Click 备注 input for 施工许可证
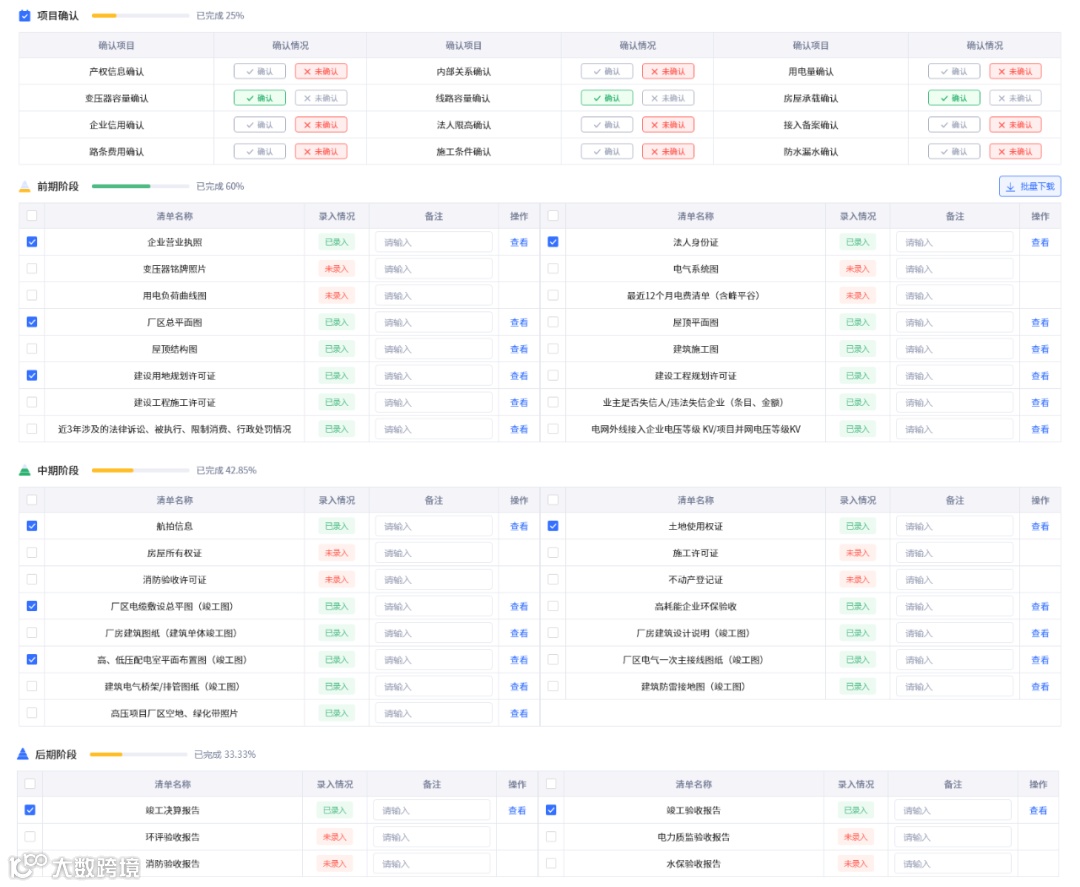This screenshot has width=1080, height=887. coord(955,553)
